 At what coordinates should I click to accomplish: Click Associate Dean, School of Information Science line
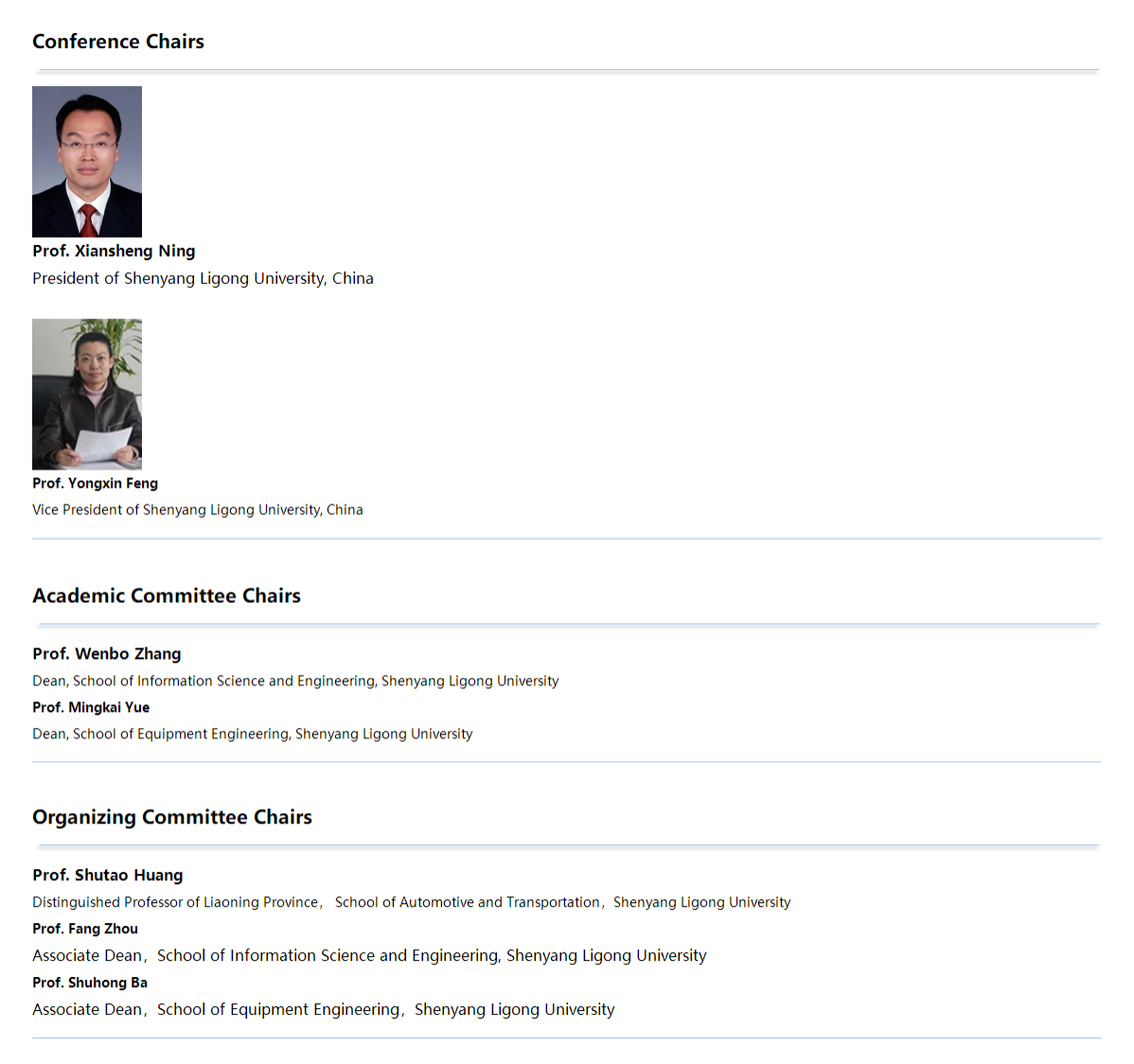(369, 955)
